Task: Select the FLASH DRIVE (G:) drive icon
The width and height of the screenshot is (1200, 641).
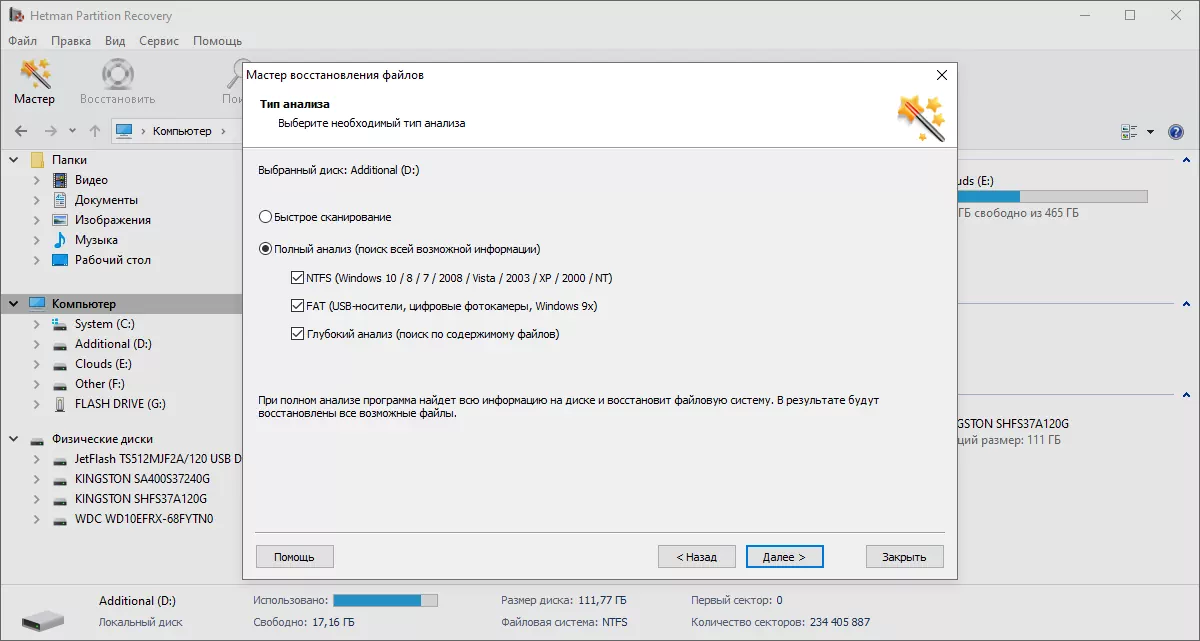Action: [x=60, y=404]
